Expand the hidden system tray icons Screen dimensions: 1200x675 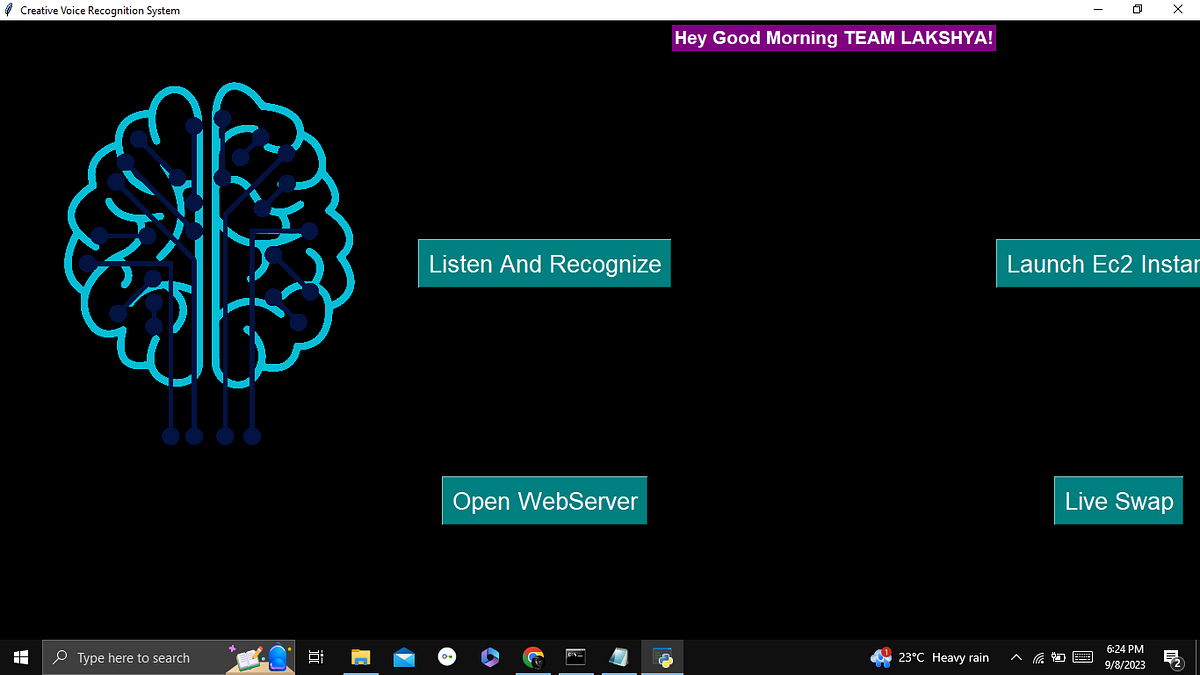point(1015,657)
